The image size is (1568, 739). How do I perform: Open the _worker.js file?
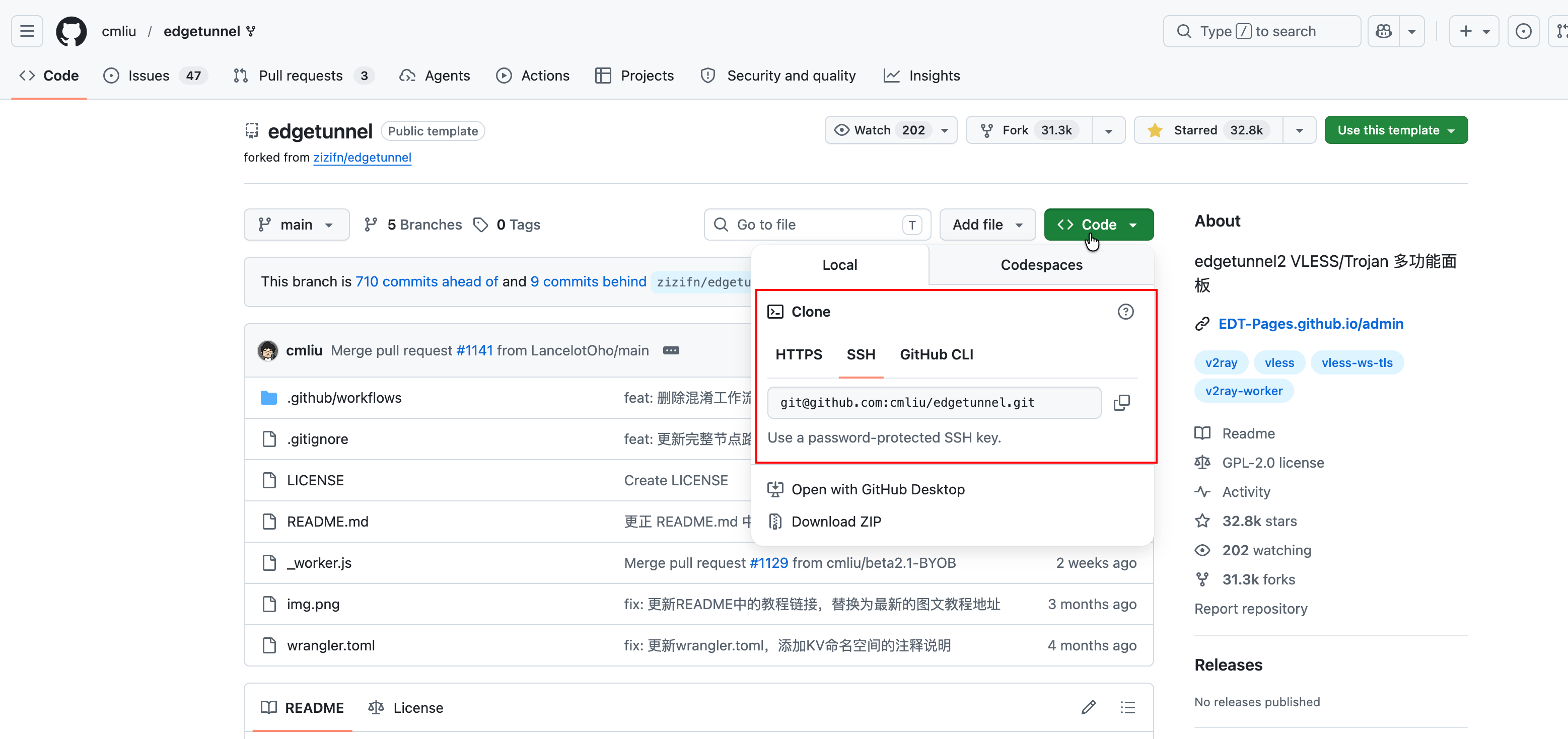(x=319, y=563)
